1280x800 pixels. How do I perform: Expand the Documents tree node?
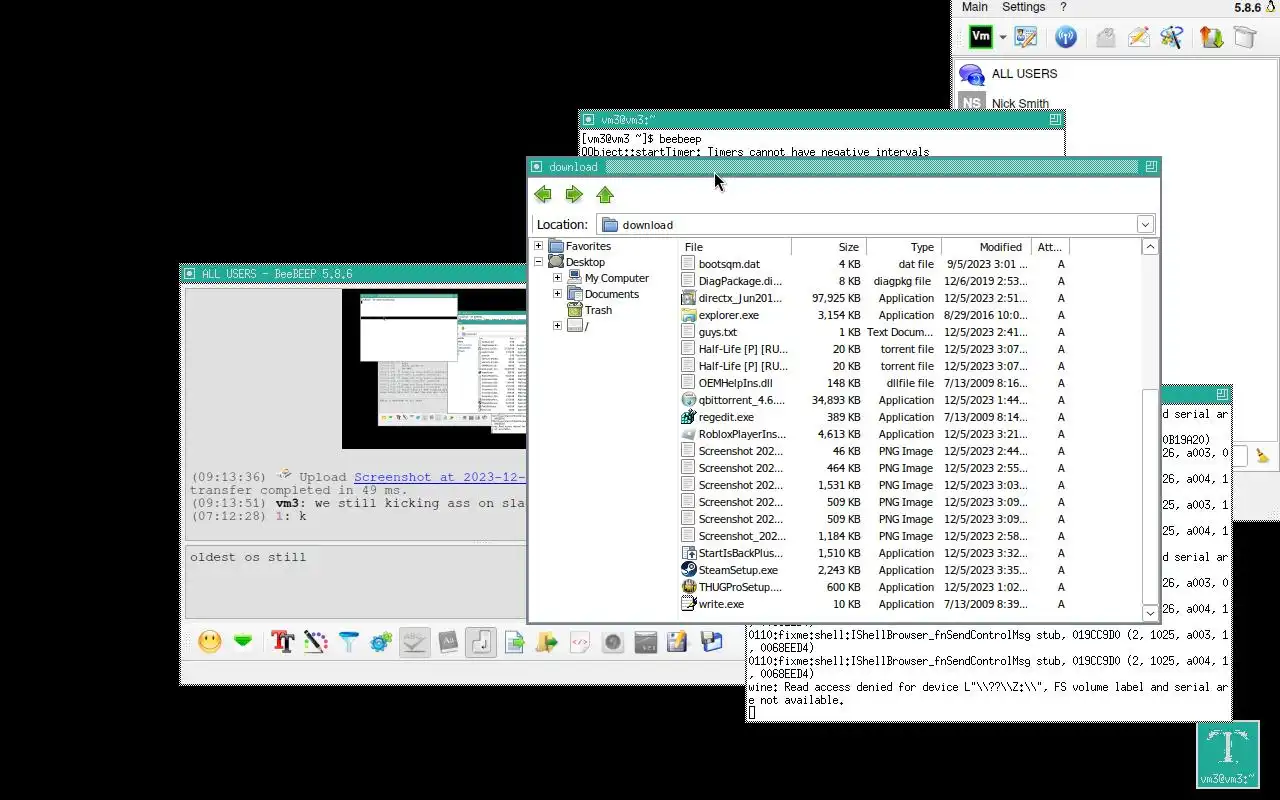pyautogui.click(x=557, y=294)
